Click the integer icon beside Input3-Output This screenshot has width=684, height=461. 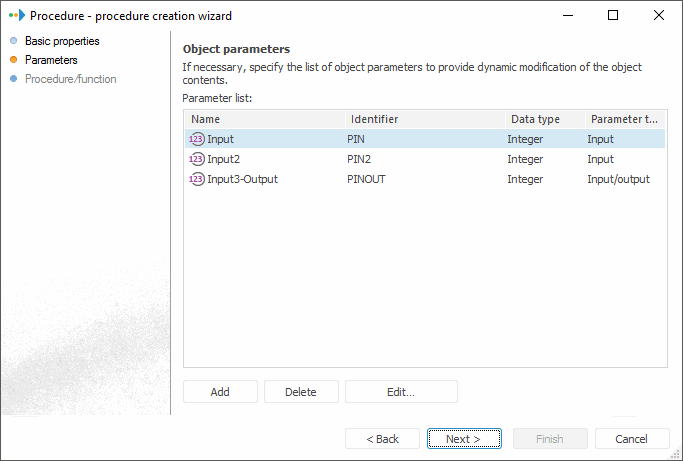[197, 179]
